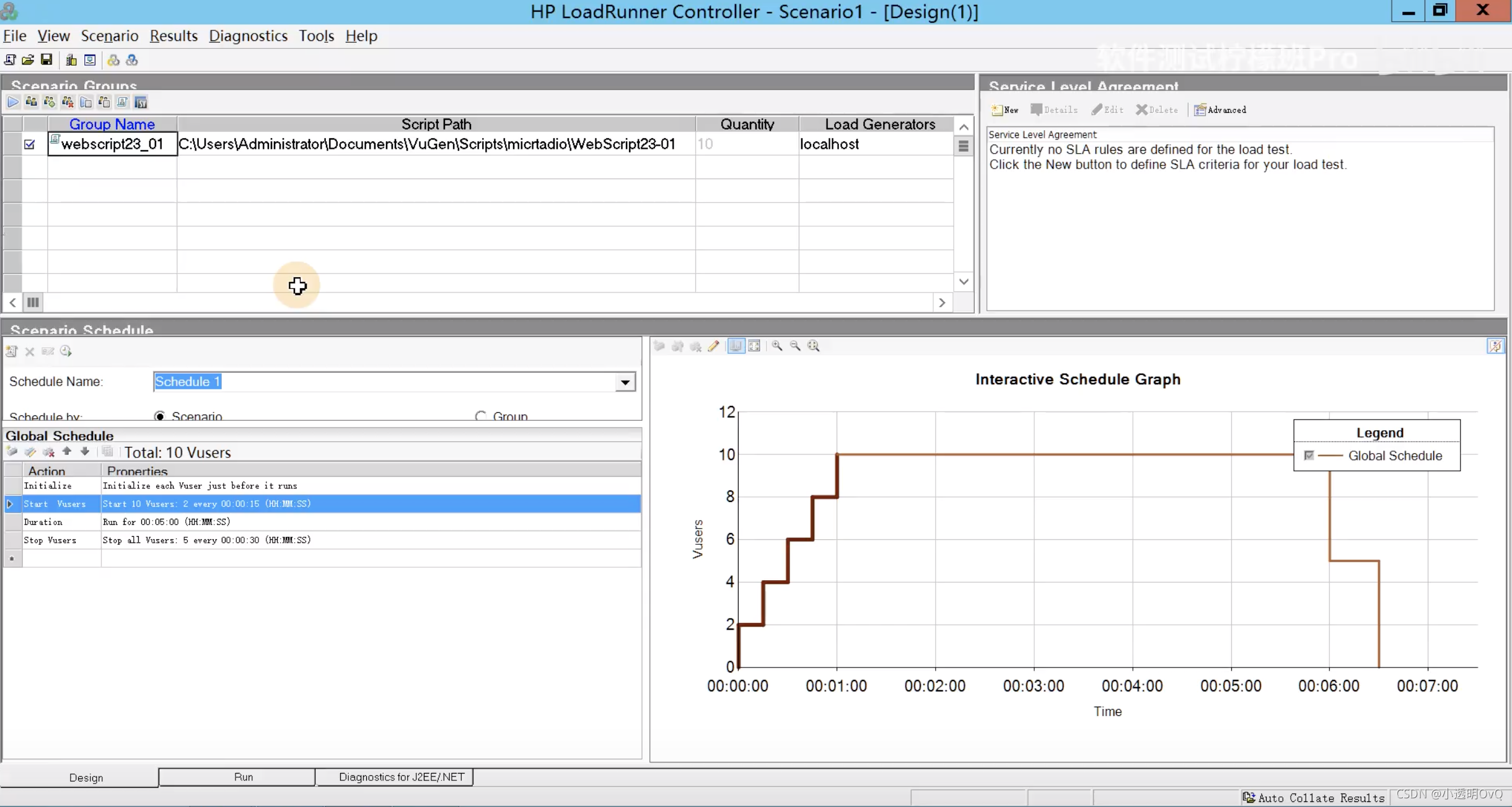Click the scenario groups vertical scrollbar down arrow
Image resolution: width=1512 pixels, height=807 pixels.
(964, 281)
